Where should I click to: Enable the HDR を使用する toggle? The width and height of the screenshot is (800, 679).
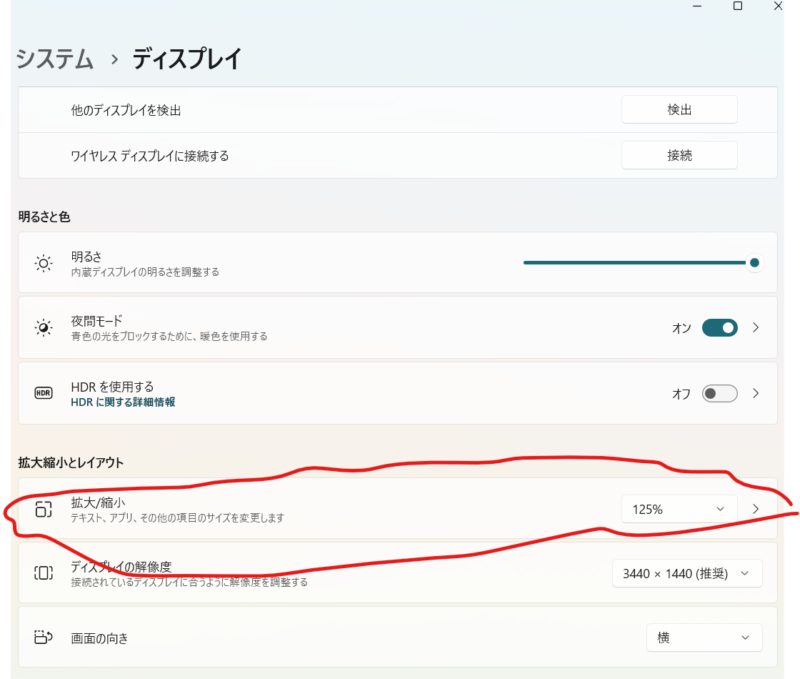tap(719, 393)
